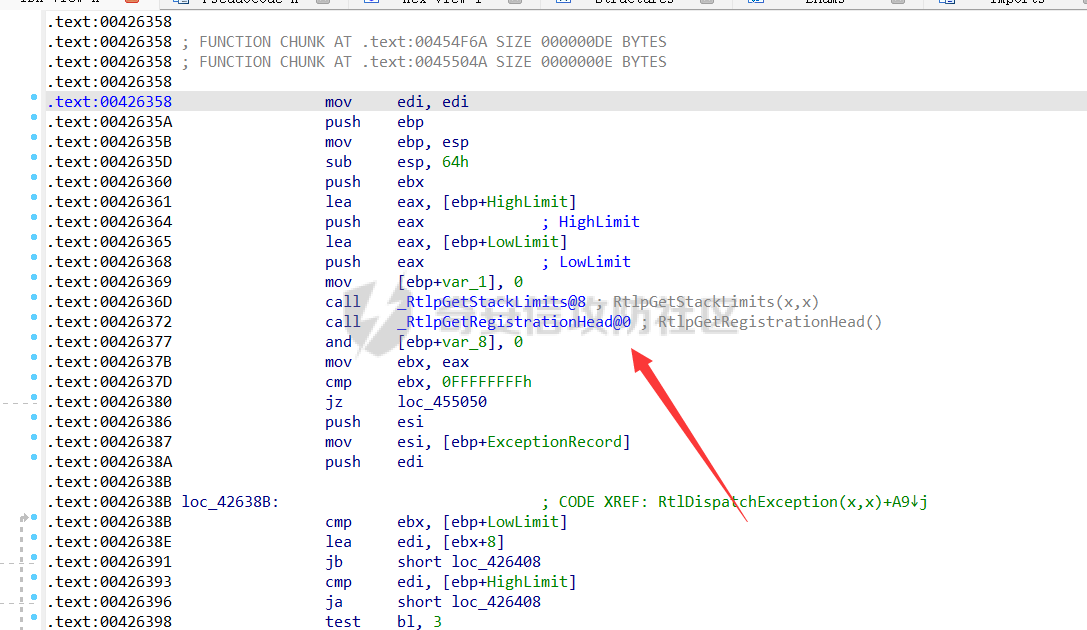Screen dimensions: 1087x630
Task: Click loc_426408 operand in the jb instruction
Action: pos(496,562)
